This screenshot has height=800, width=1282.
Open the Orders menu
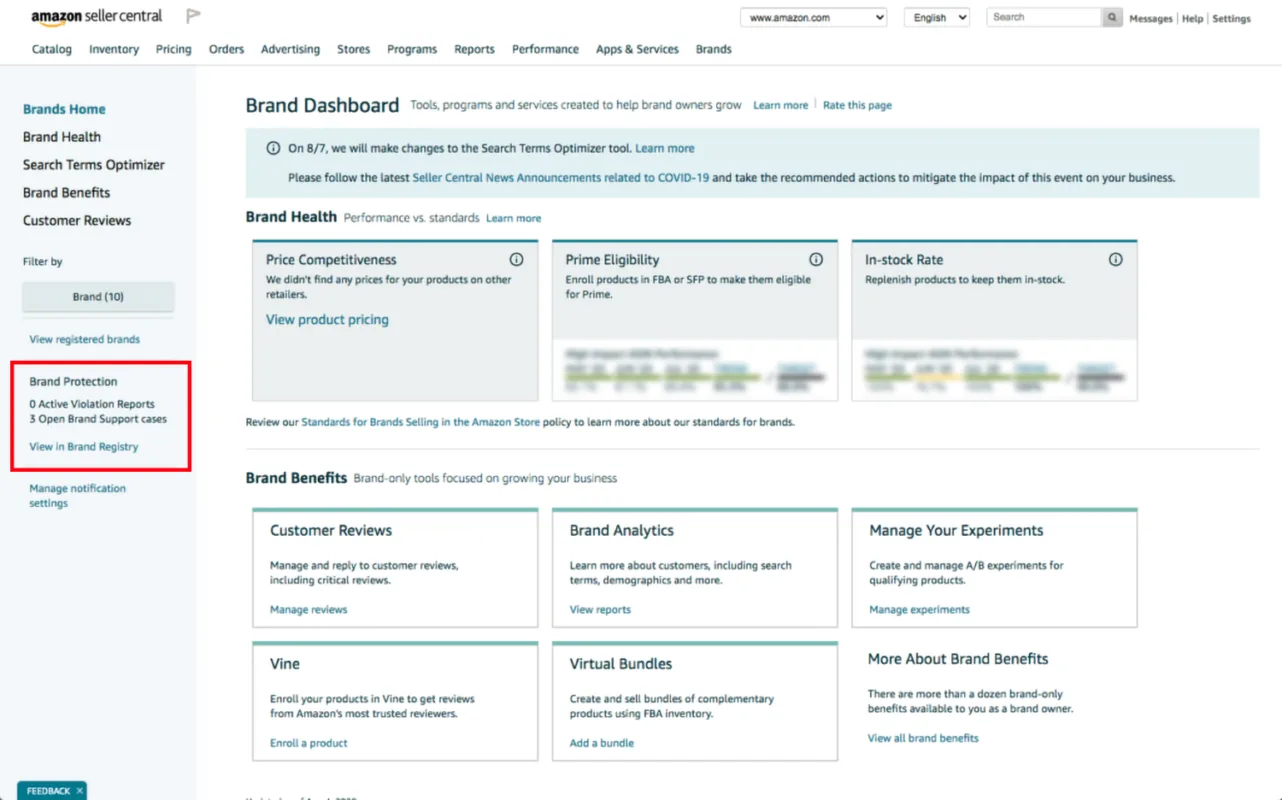tap(227, 49)
